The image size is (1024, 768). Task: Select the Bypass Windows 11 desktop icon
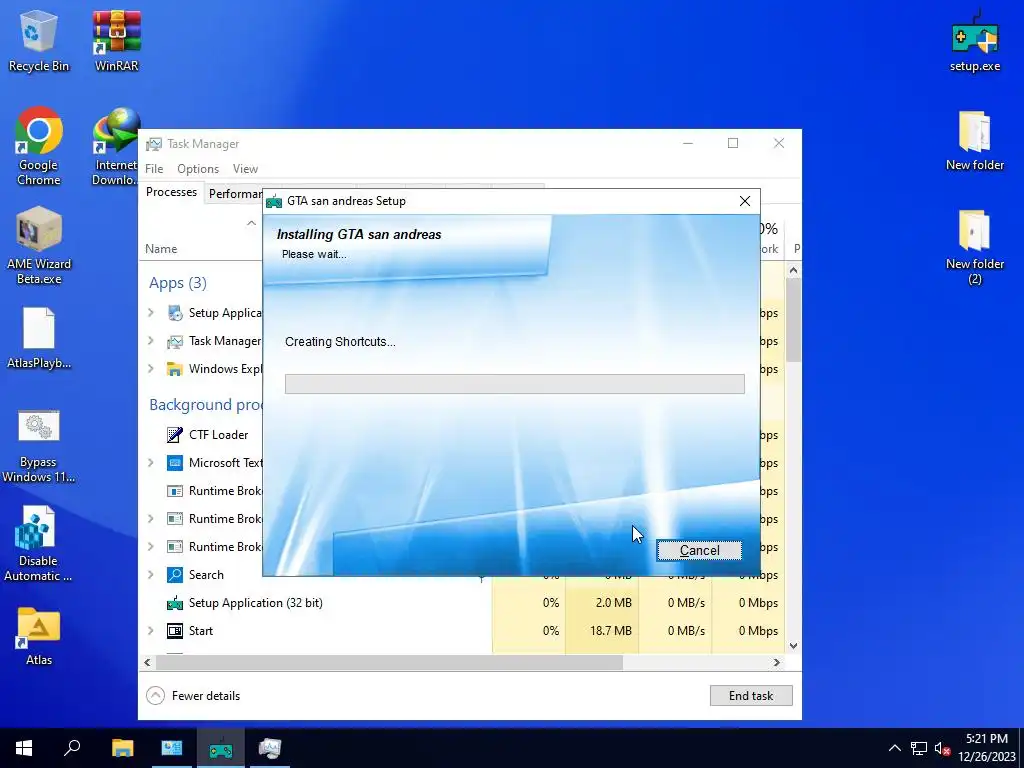click(38, 447)
